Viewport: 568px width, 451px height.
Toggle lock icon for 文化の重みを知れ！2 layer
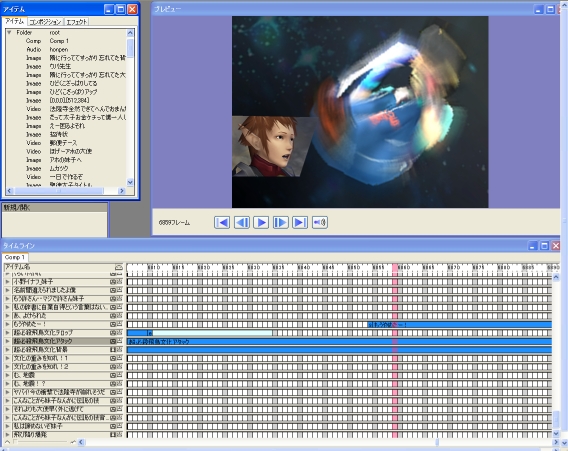[x=119, y=367]
